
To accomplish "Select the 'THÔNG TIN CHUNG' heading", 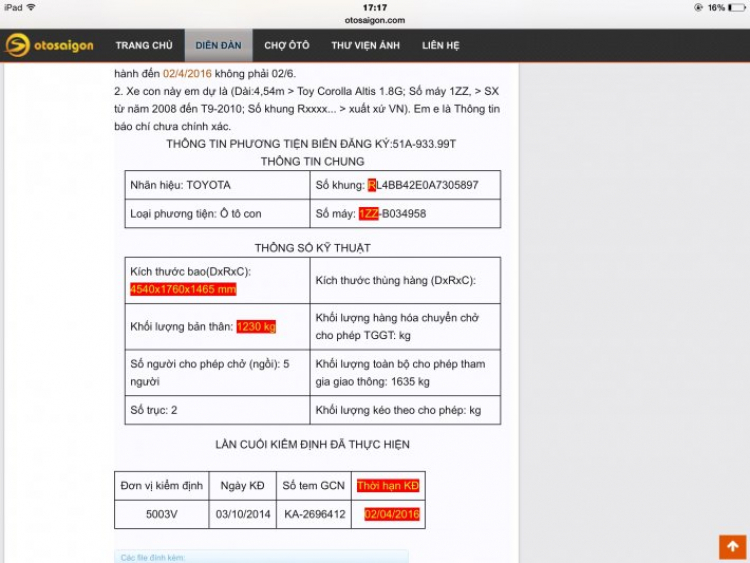I will click(x=312, y=162).
